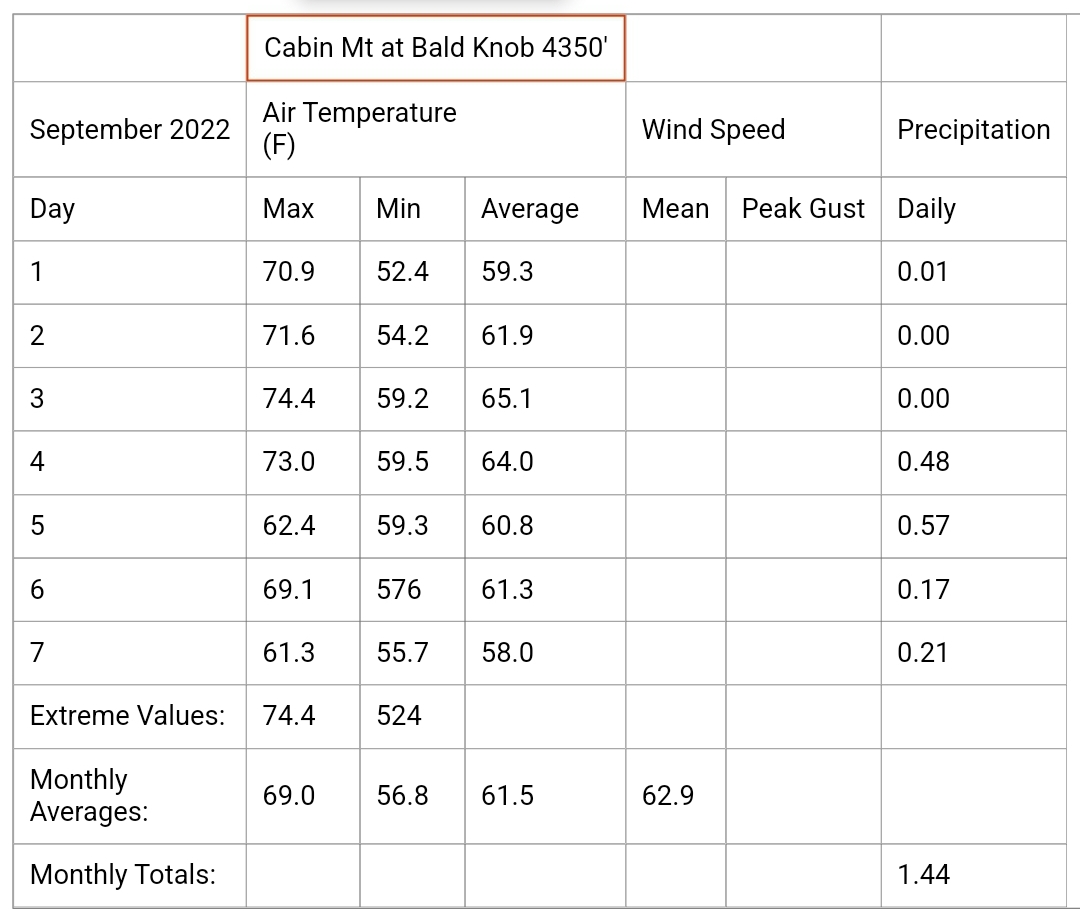This screenshot has height=920, width=1080.
Task: Select the Precipitation header cell
Action: pos(973,129)
